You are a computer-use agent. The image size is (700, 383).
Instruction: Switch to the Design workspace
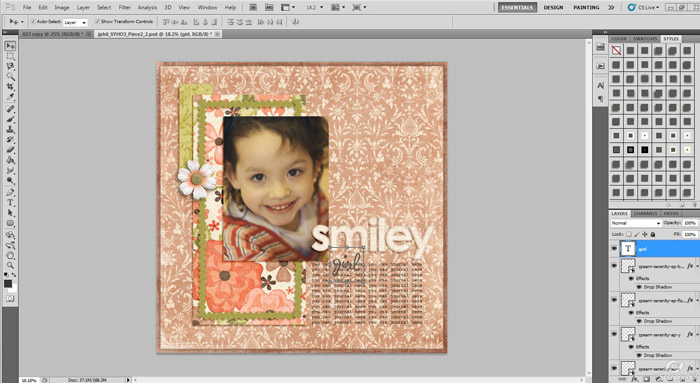pyautogui.click(x=553, y=7)
